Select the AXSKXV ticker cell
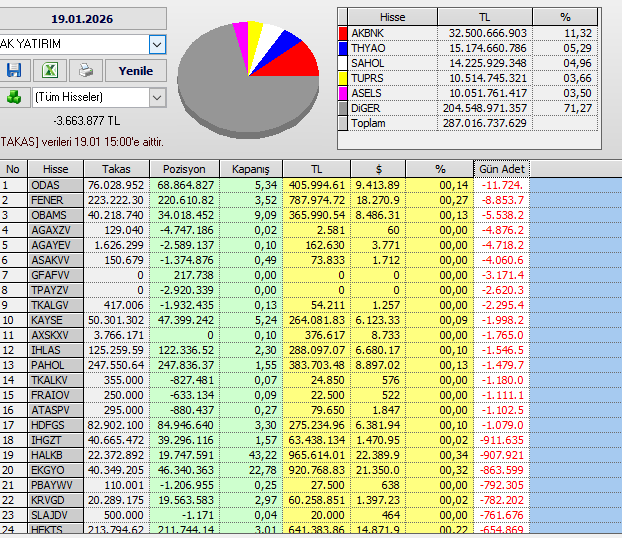This screenshot has width=622, height=538. 56,335
